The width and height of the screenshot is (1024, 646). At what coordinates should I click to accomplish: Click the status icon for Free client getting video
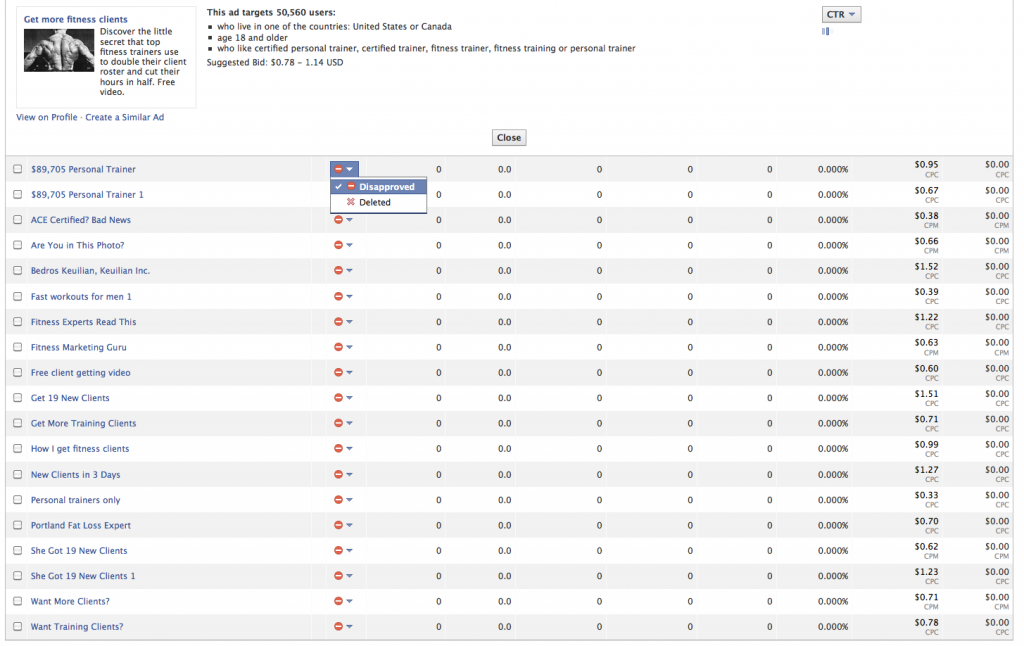click(x=338, y=373)
